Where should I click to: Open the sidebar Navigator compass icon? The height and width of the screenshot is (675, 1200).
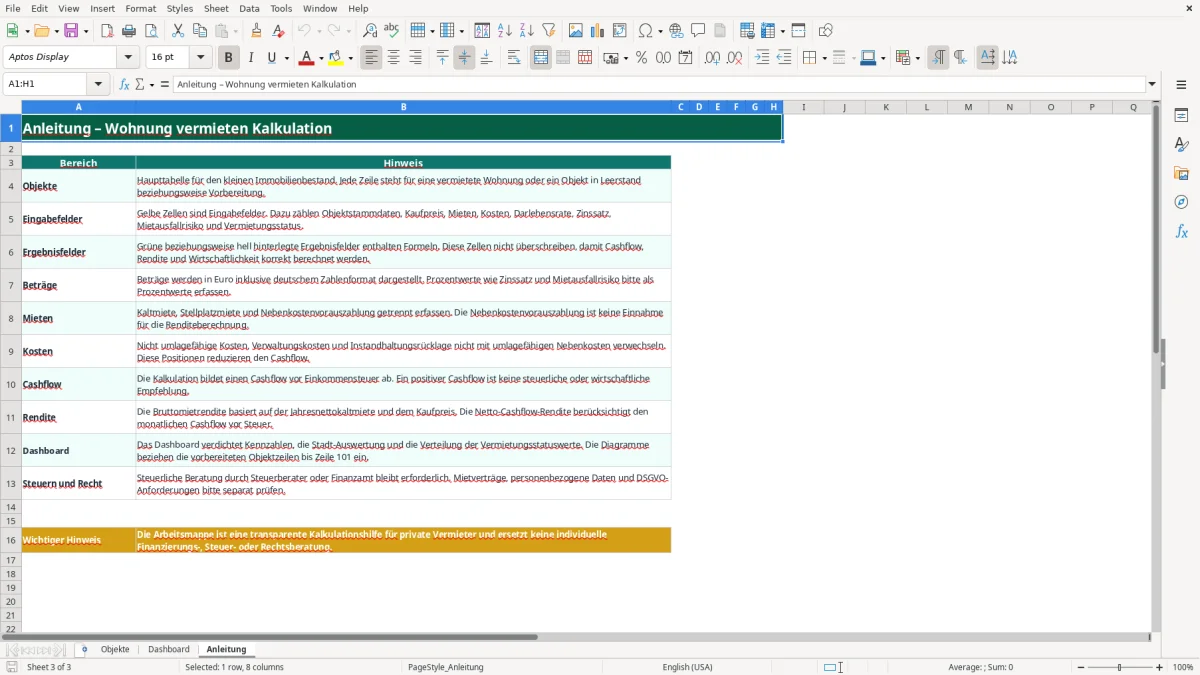click(x=1181, y=202)
